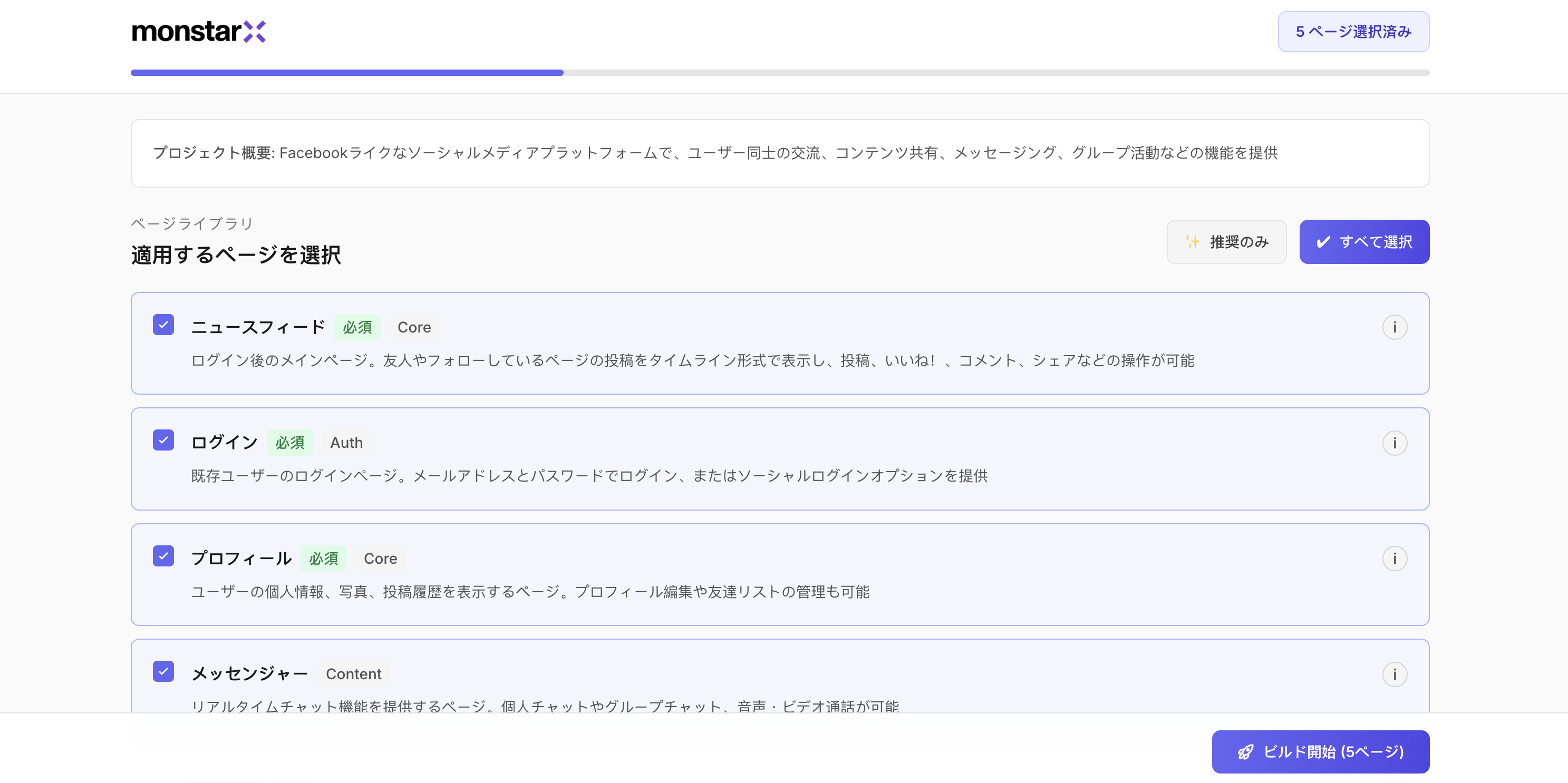This screenshot has height=783, width=1568.
Task: Uncheck the メッセンジャー page checkbox
Action: tap(163, 672)
